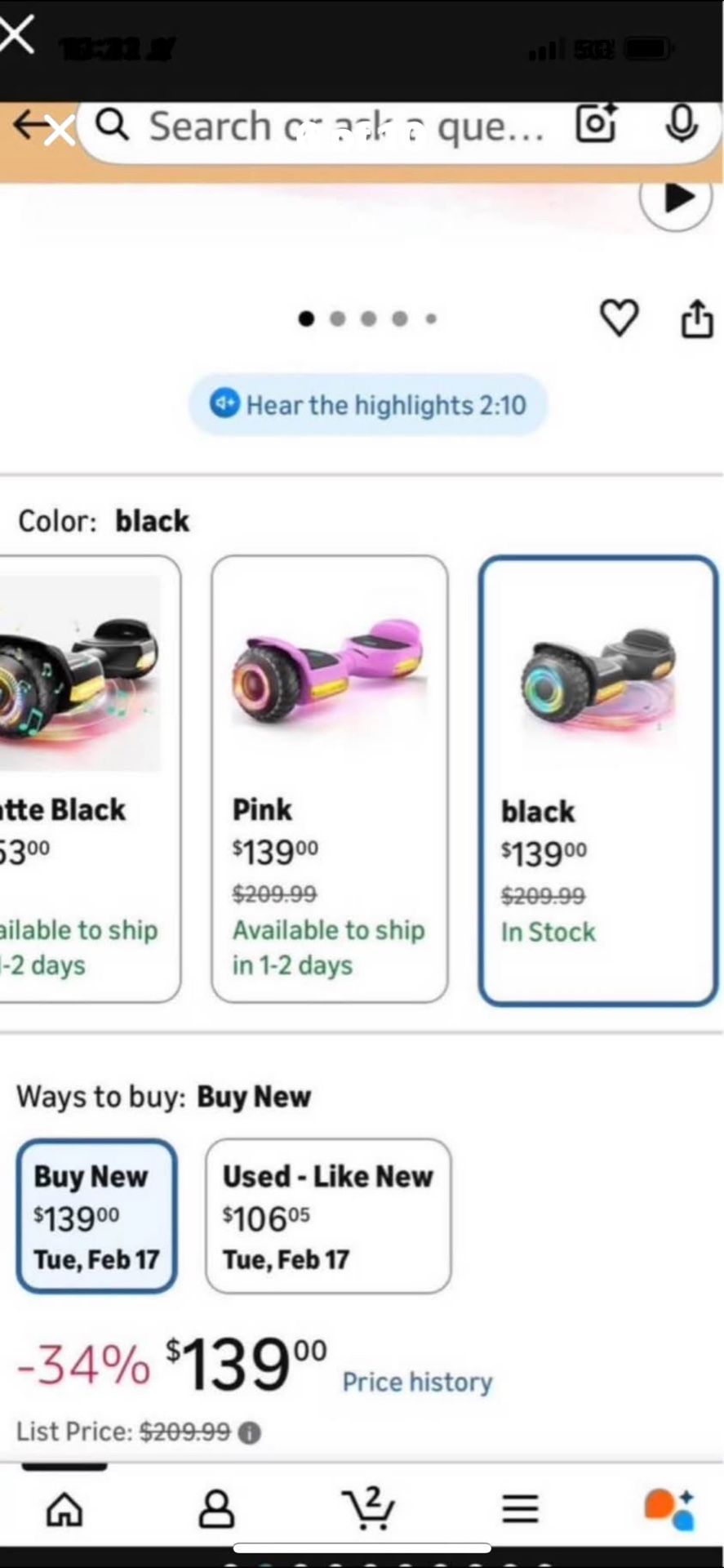The height and width of the screenshot is (1568, 724).
Task: Choose the Buy New option
Action: click(x=96, y=1216)
